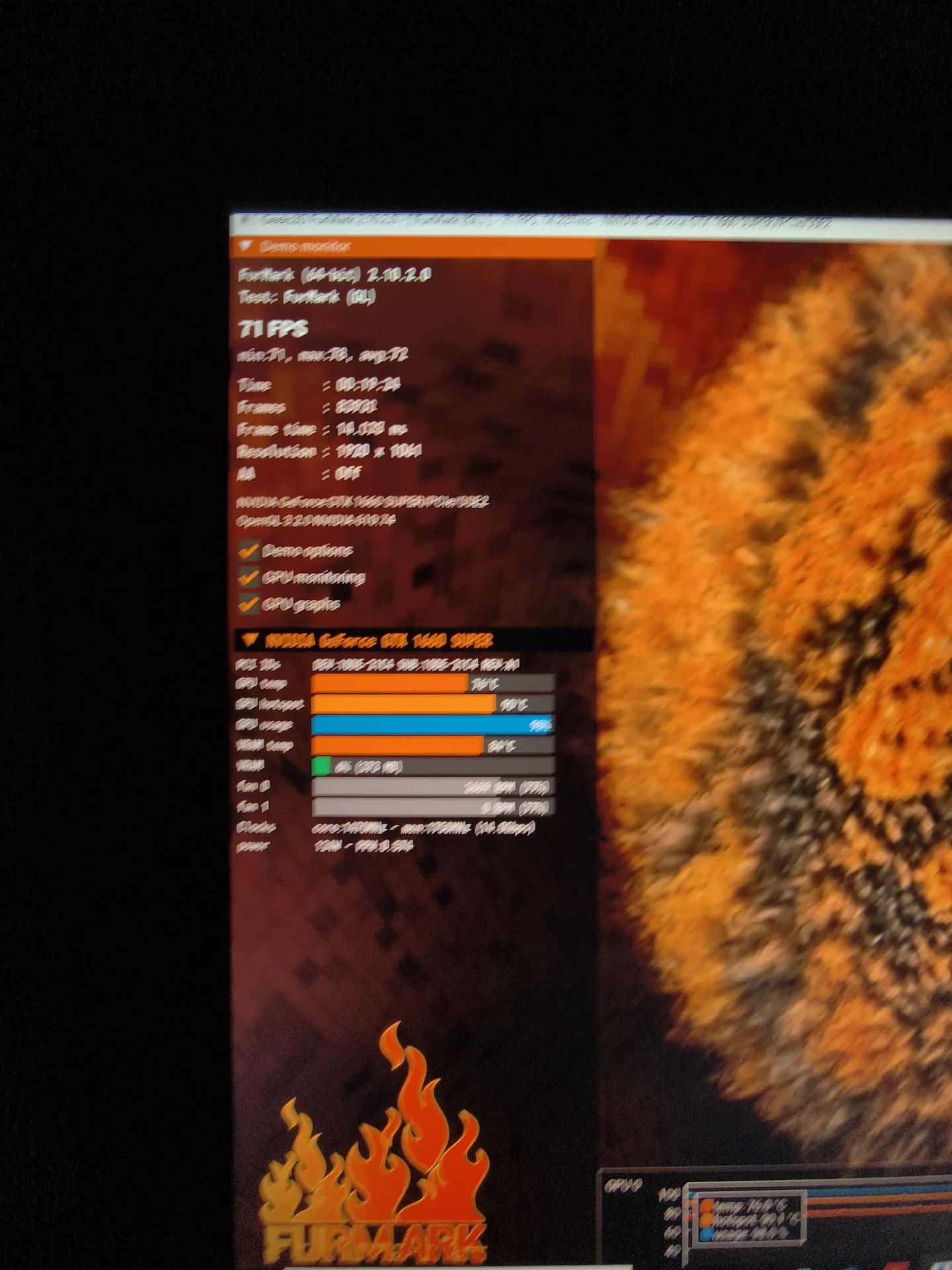Click the orange hotspot legend swatch in the graph
Screen dimensions: 952x1270
706,1218
